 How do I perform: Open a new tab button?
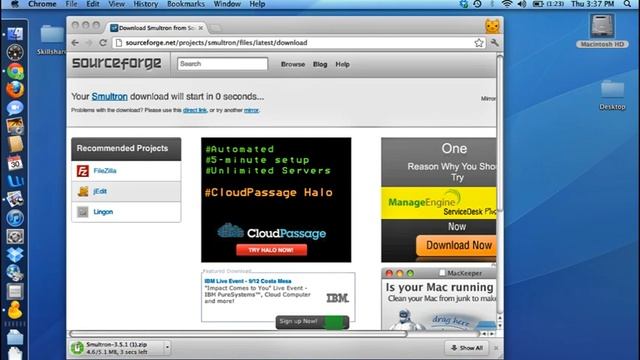pyautogui.click(x=216, y=28)
